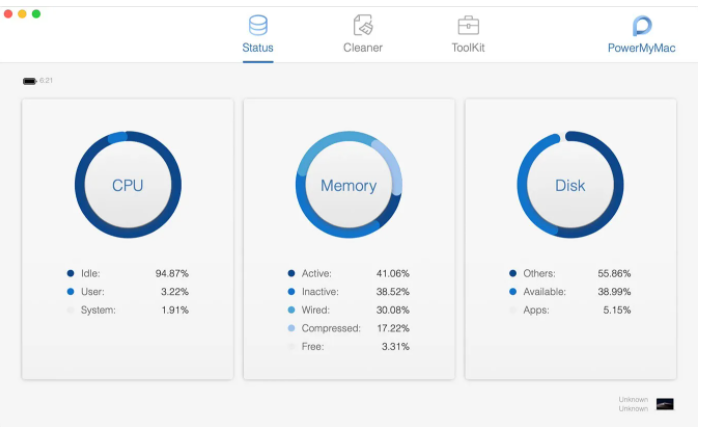Click the System: label

(x=98, y=310)
